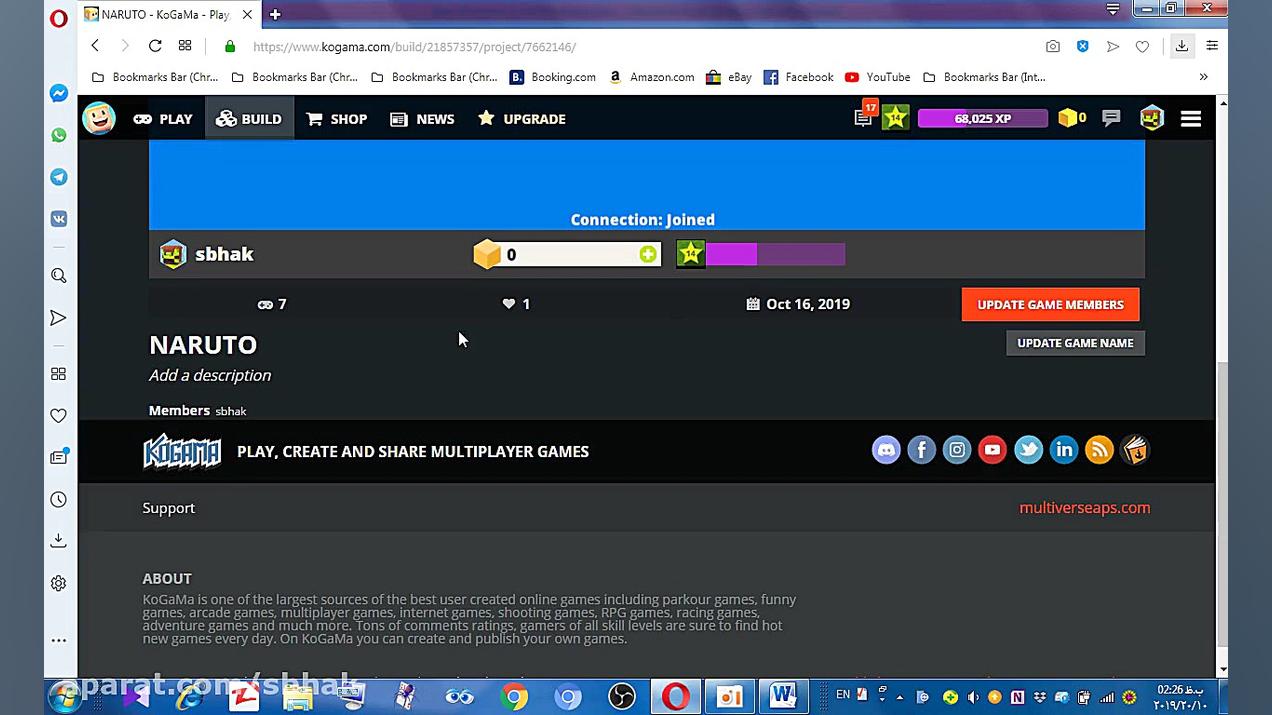
Task: Open KoGaMa YouTube footer icon
Action: (x=992, y=450)
